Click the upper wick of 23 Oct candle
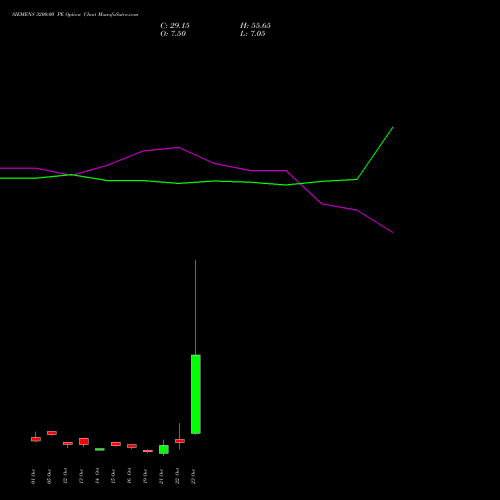 (196, 307)
